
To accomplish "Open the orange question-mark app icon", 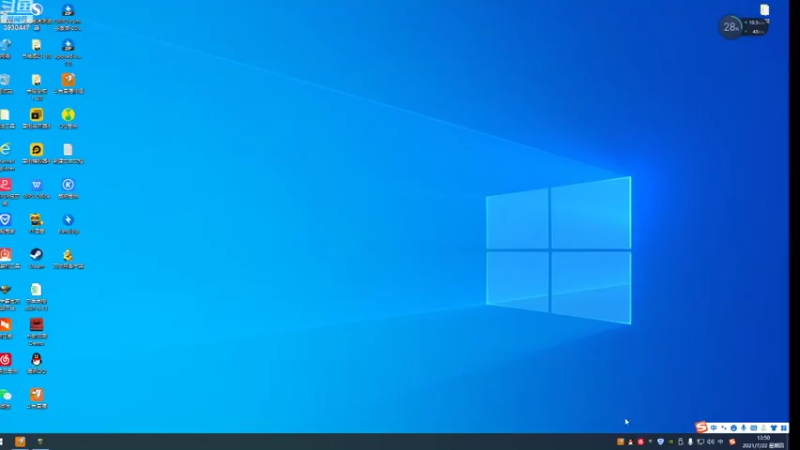I will coord(68,80).
